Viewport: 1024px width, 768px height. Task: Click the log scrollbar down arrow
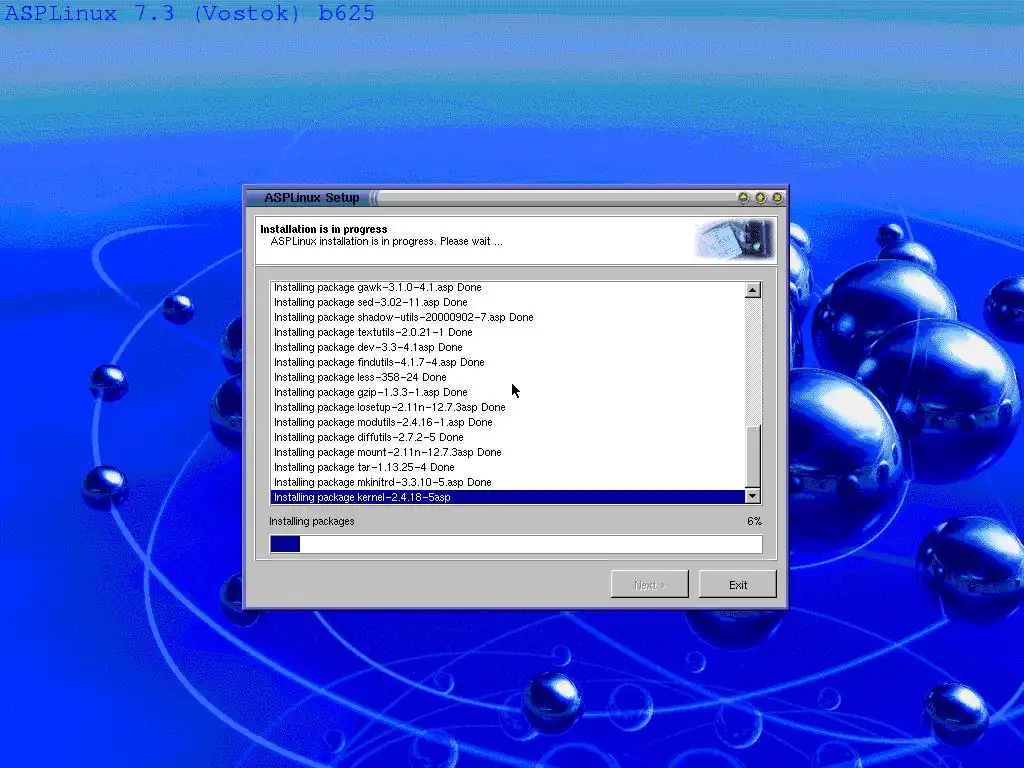(x=753, y=496)
